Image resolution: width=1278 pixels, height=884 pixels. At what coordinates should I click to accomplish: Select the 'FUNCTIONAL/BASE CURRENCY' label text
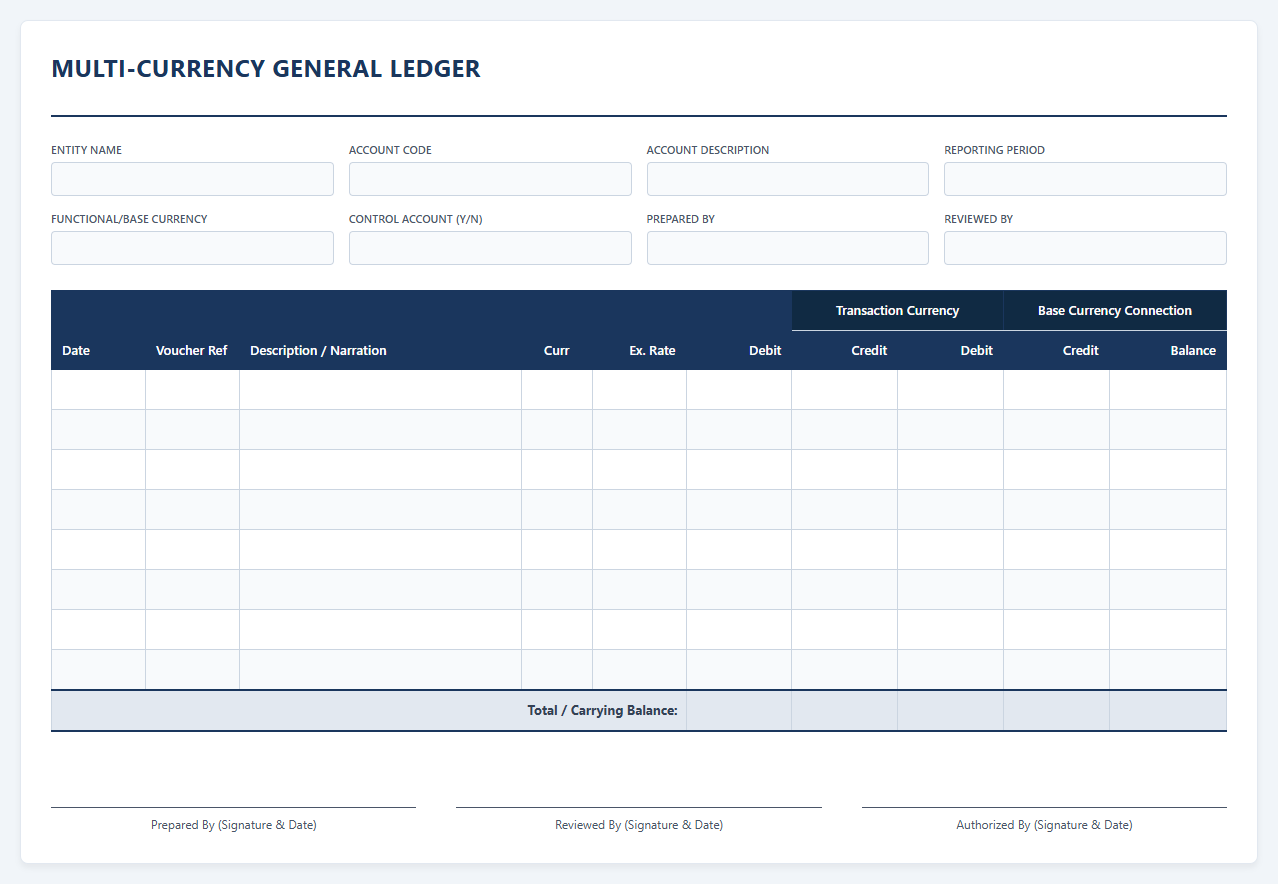point(129,219)
